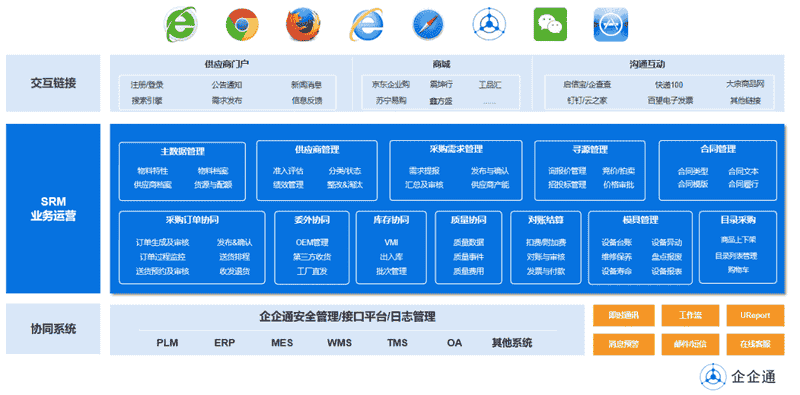The image size is (800, 395).
Task: Click the 邮件/短信 orange button
Action: (690, 344)
